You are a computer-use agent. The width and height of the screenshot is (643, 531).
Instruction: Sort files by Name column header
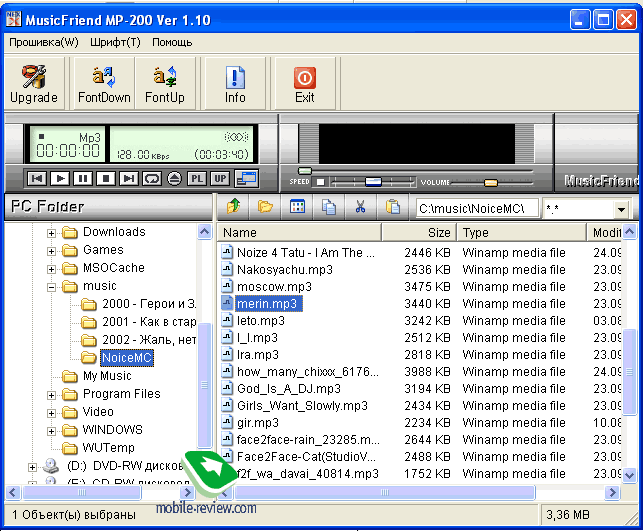299,232
